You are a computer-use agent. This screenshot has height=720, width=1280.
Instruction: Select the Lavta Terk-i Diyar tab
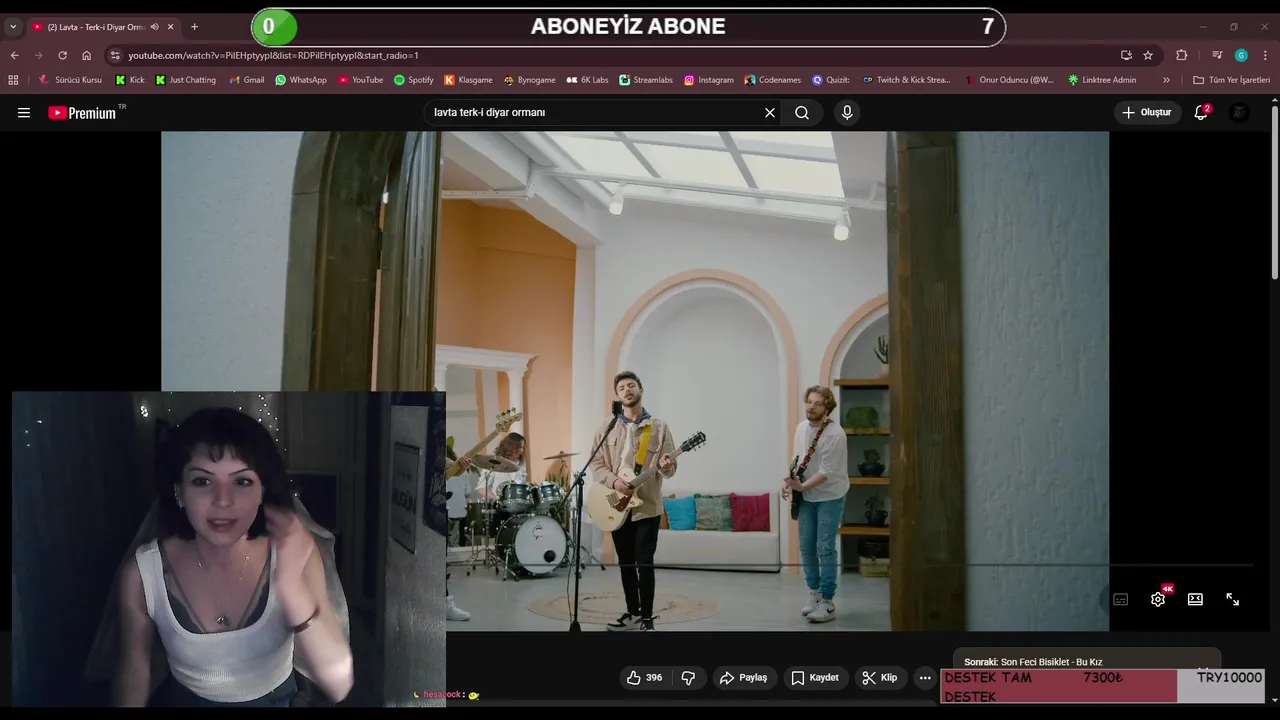[95, 27]
